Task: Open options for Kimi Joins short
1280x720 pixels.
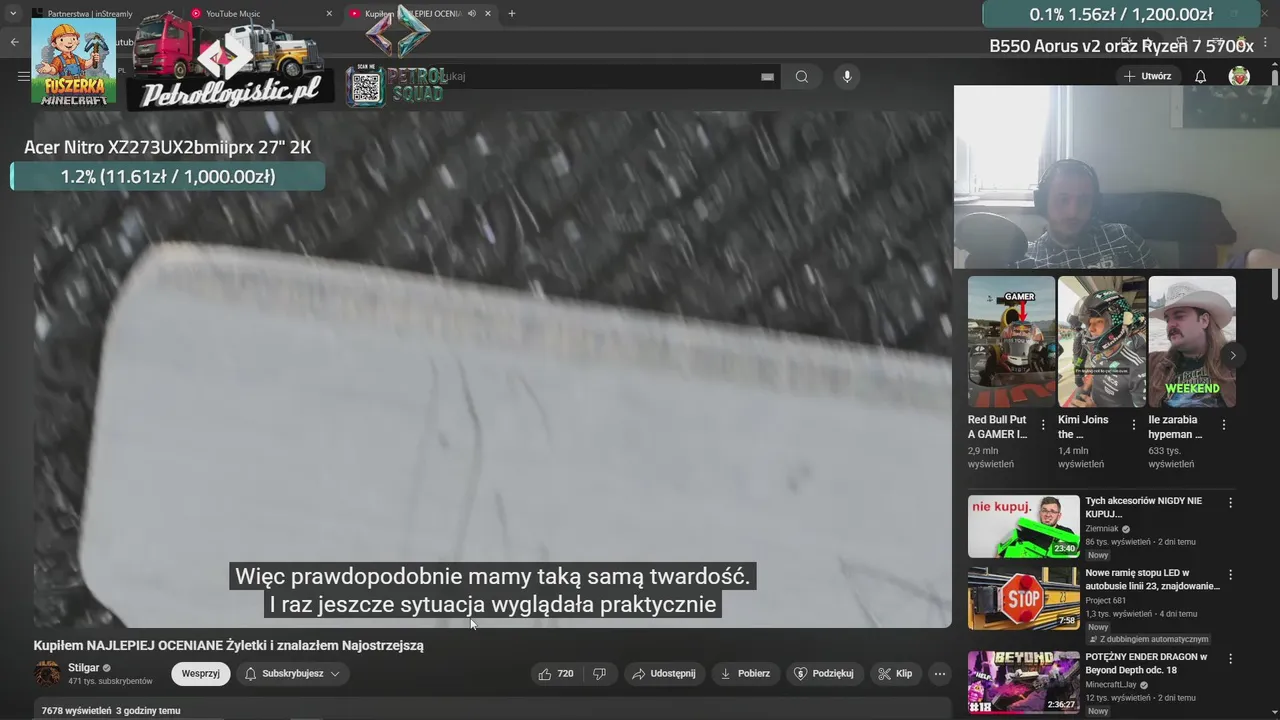Action: 1134,425
